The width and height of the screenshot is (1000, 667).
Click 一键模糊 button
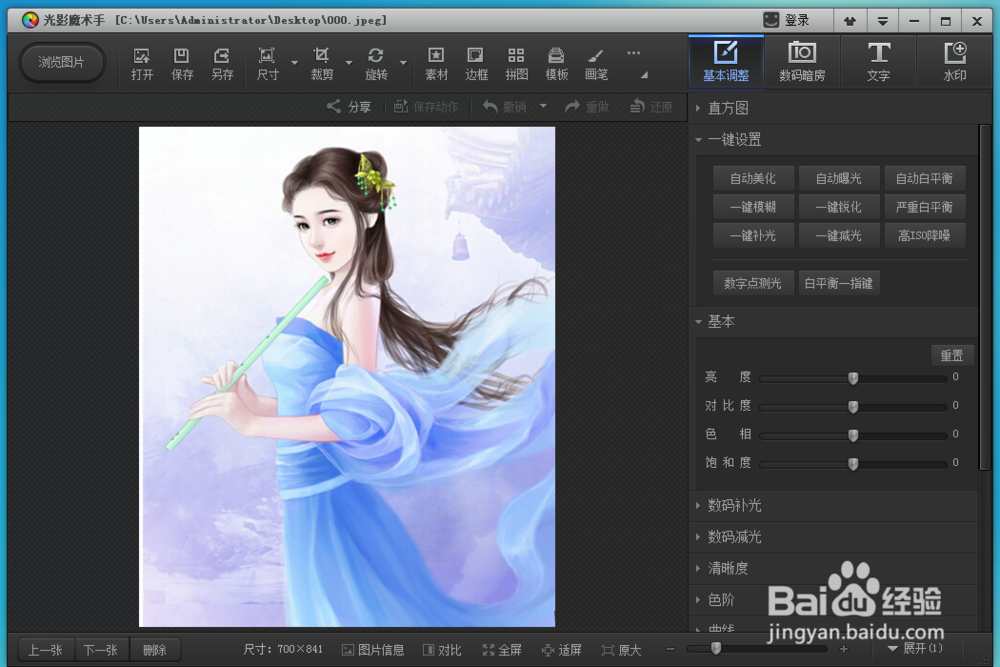click(753, 207)
